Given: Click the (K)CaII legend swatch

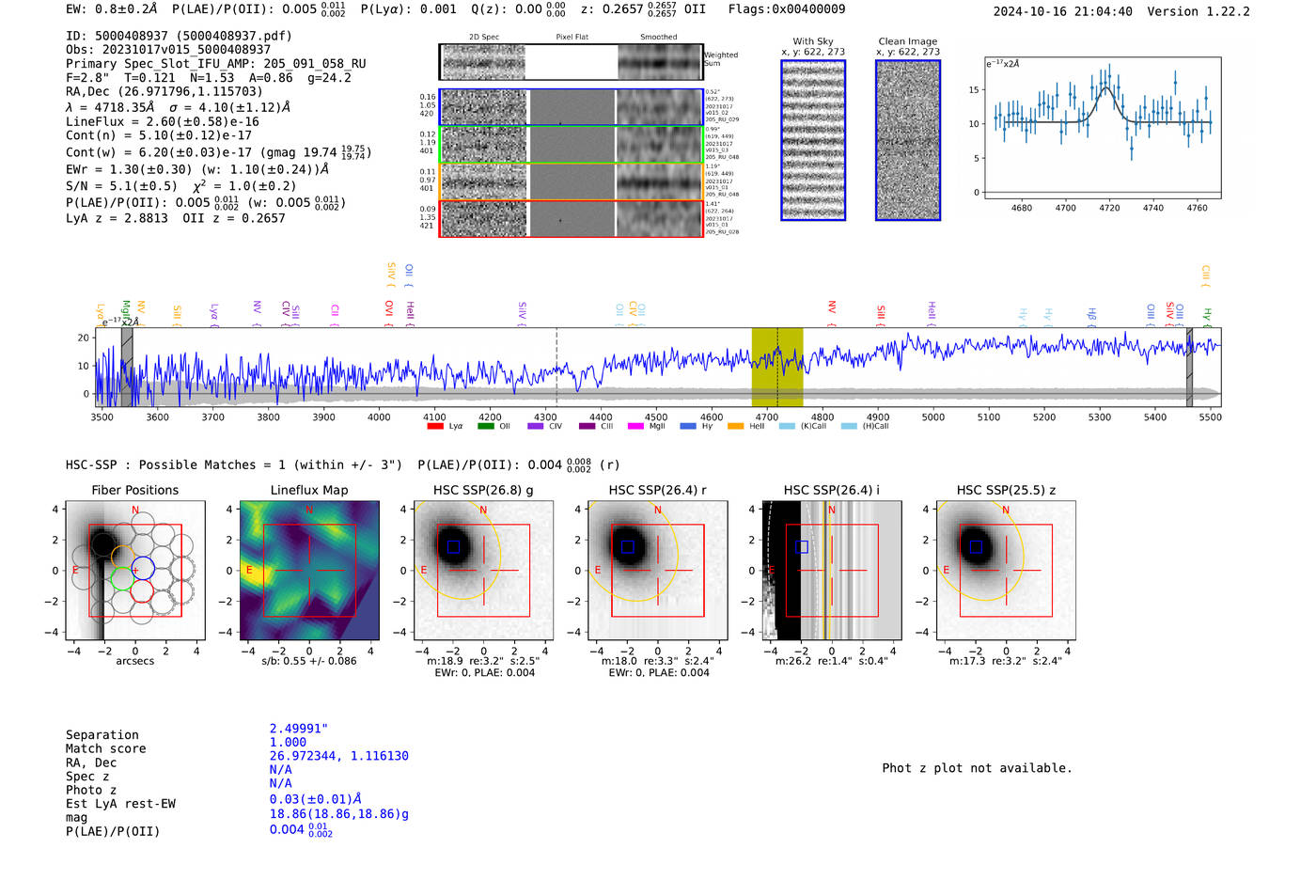Looking at the screenshot, I should tap(787, 427).
